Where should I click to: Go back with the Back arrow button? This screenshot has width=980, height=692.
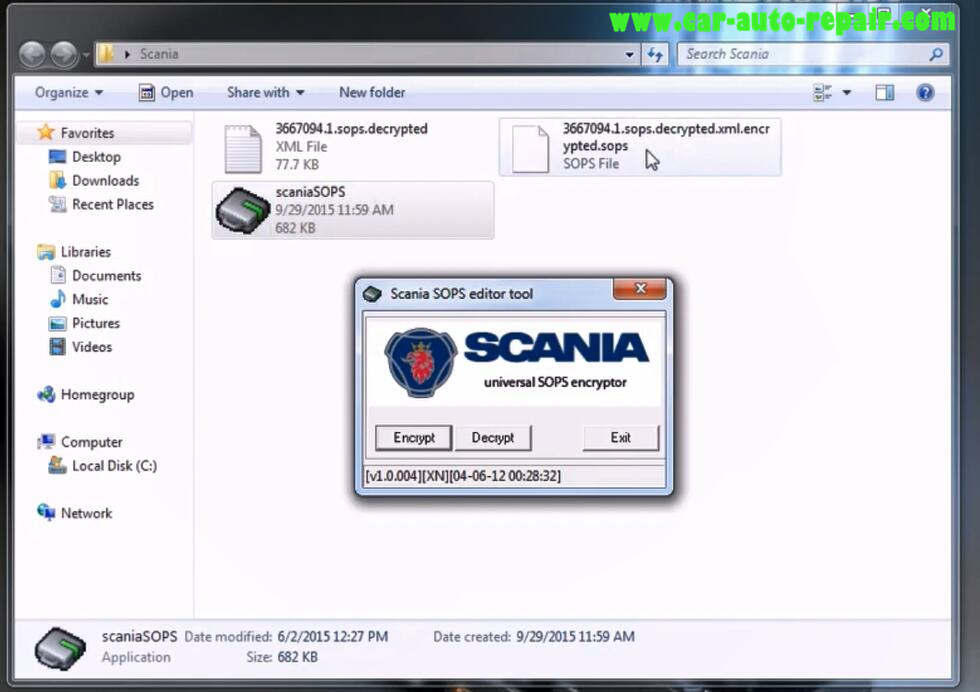(32, 54)
